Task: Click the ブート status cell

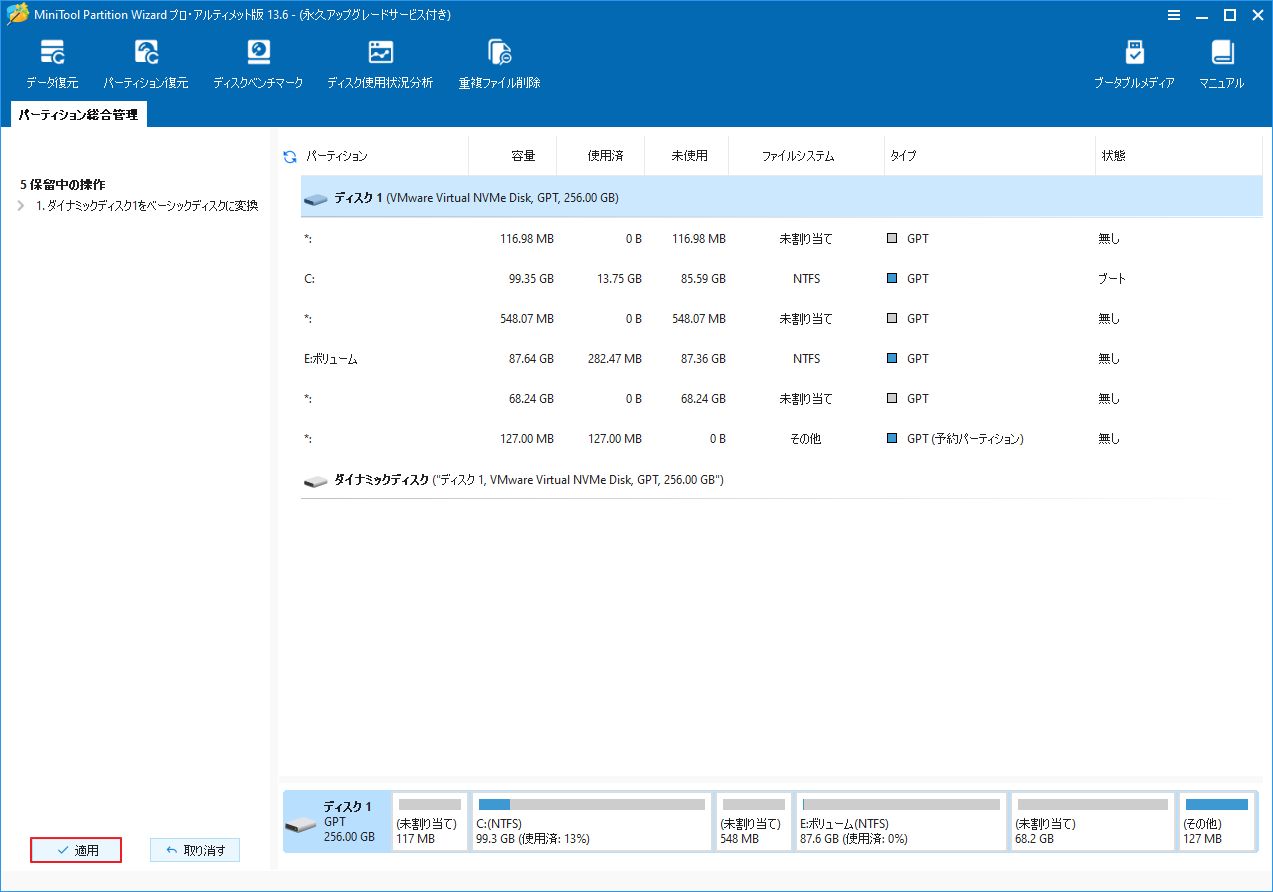Action: [1112, 279]
